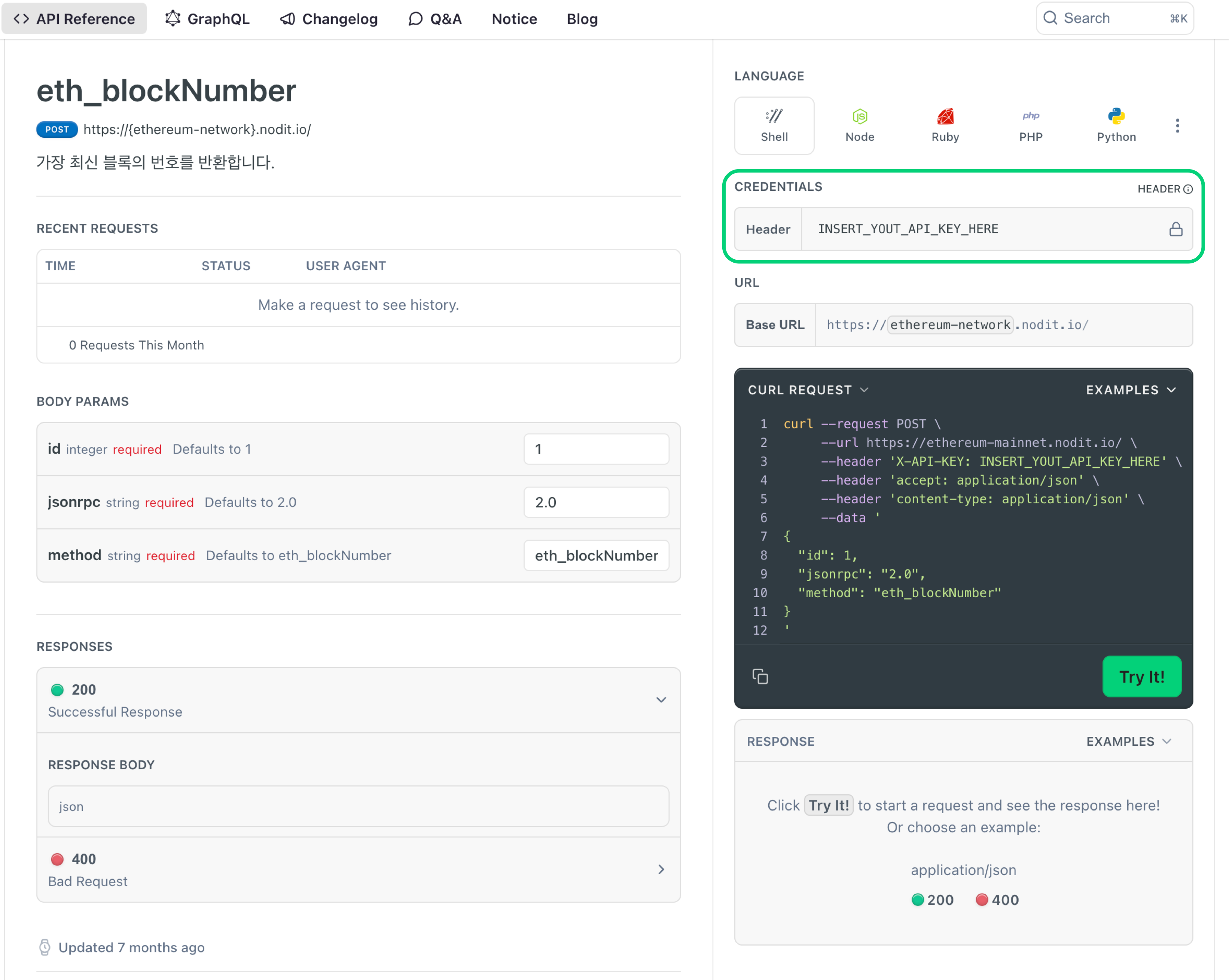The image size is (1229, 980).
Task: Click the code brackets icon on API Reference
Action: (x=21, y=18)
